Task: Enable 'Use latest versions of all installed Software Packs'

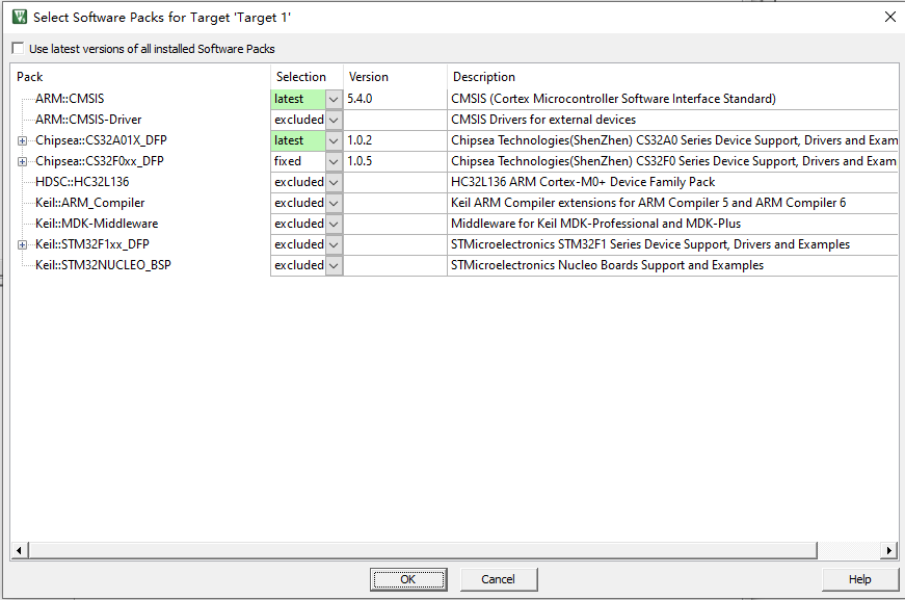Action: click(18, 49)
